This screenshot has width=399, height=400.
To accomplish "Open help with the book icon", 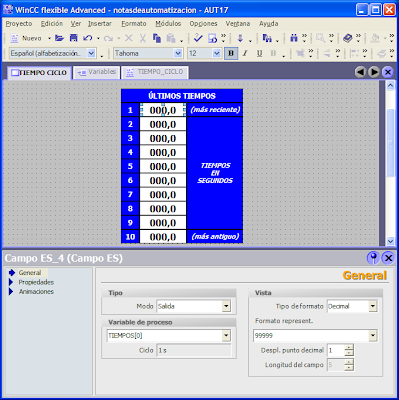I will coord(348,38).
